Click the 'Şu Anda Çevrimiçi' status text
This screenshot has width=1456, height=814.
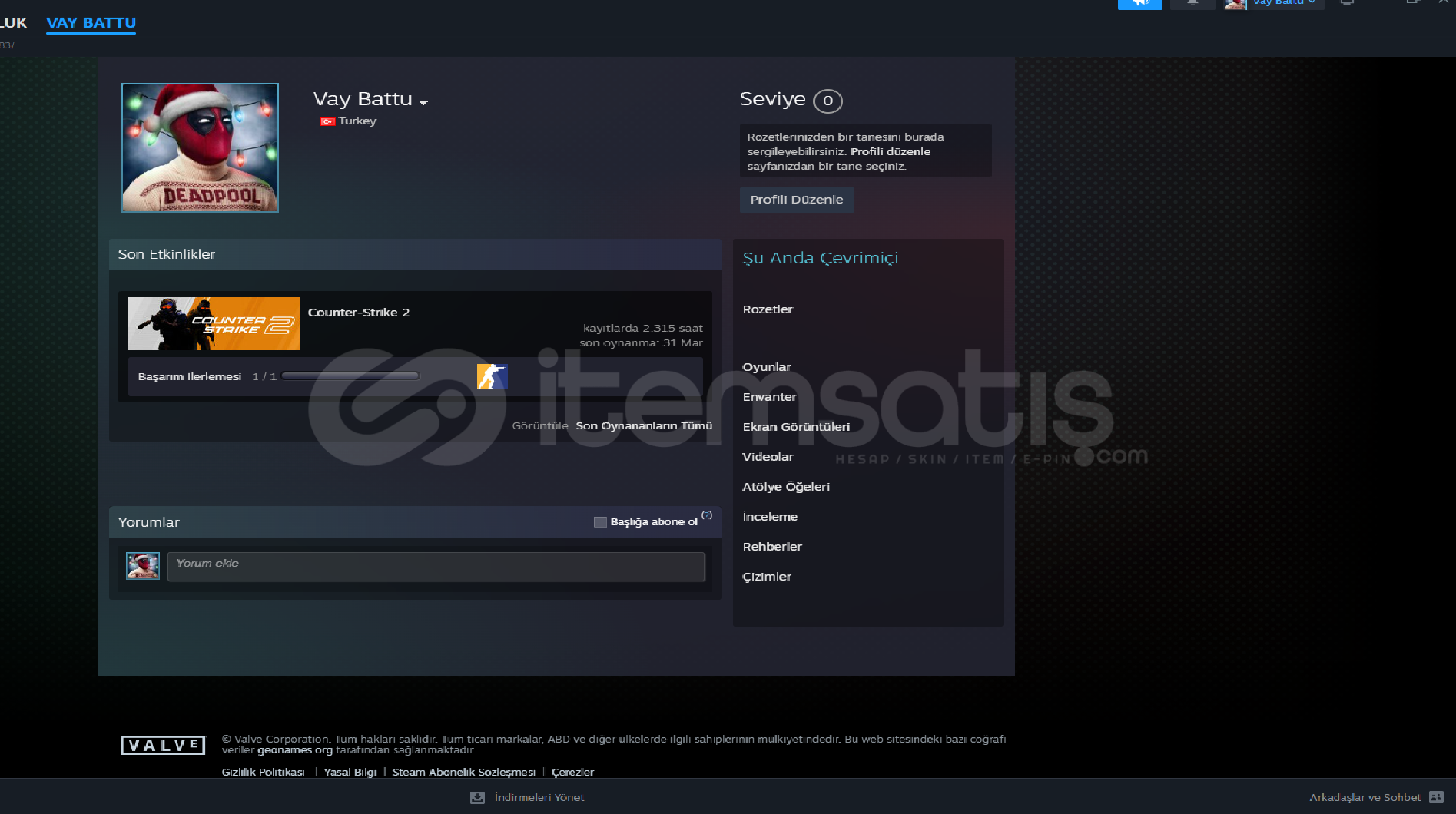point(820,258)
